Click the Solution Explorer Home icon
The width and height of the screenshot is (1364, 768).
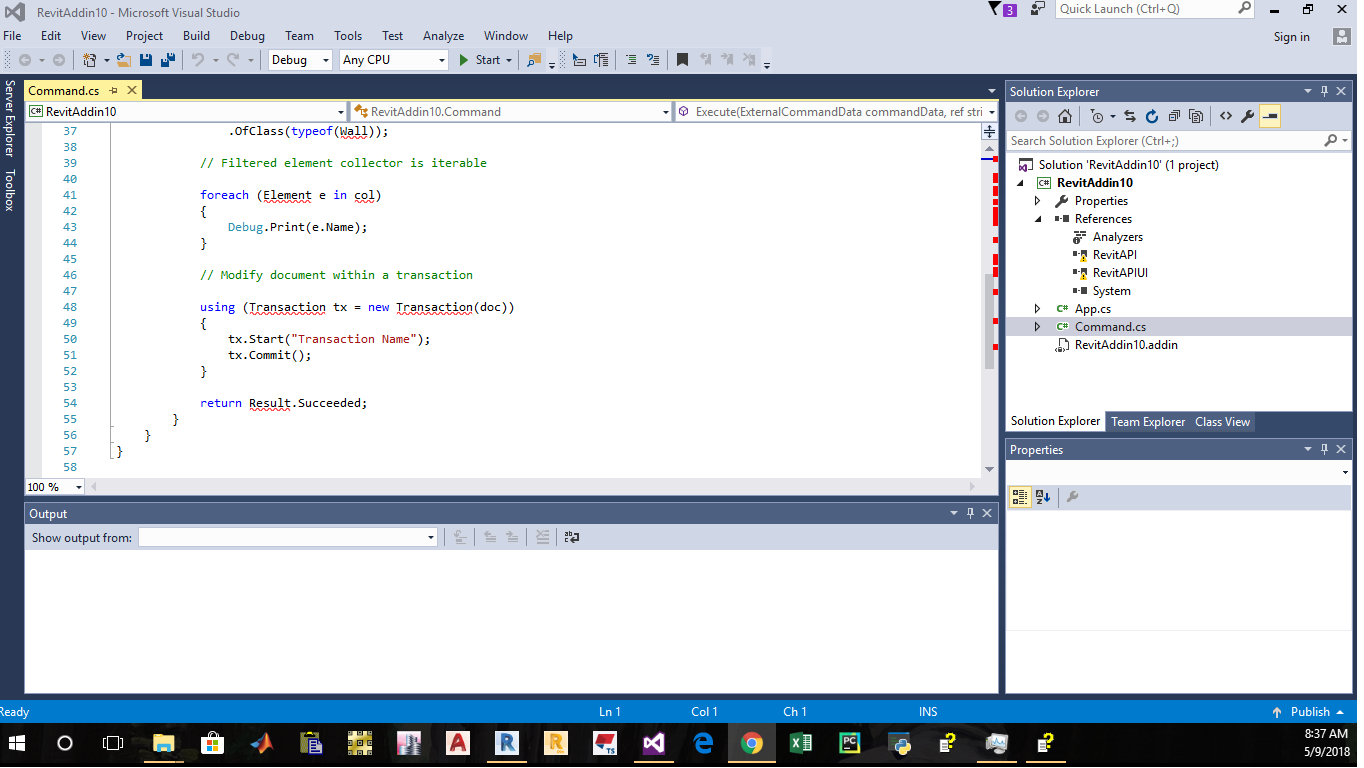[x=1064, y=116]
